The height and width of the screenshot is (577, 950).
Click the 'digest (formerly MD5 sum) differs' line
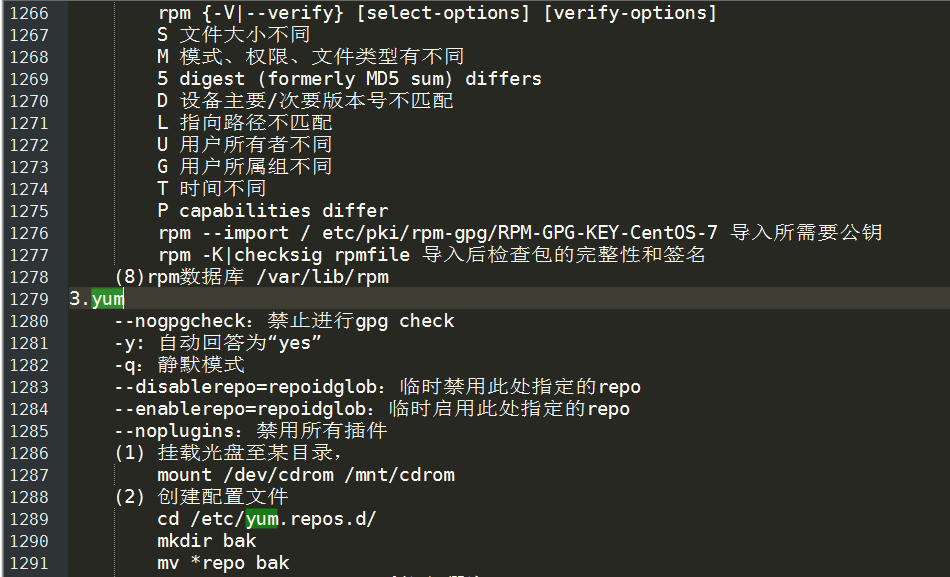tap(350, 79)
